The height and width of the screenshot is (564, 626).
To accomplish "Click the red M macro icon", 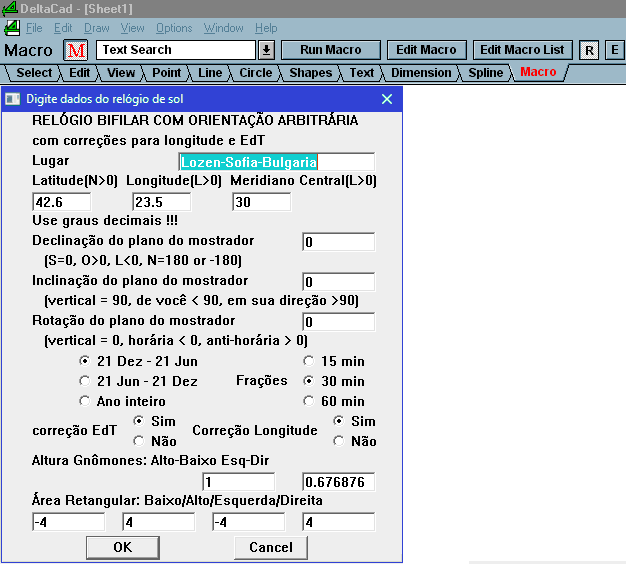I will coord(77,50).
